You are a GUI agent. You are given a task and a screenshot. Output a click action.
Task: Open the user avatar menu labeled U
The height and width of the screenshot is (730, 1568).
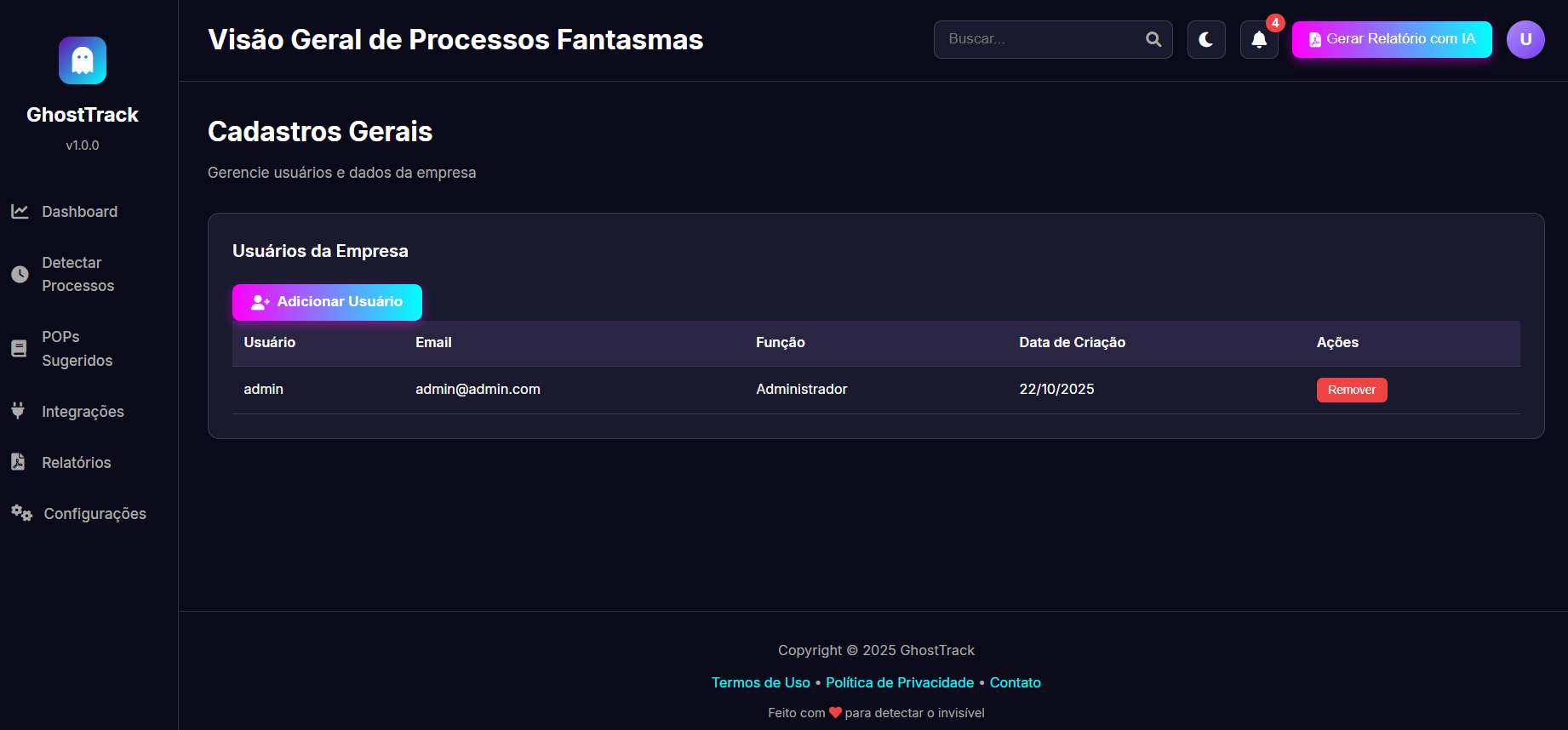point(1525,40)
